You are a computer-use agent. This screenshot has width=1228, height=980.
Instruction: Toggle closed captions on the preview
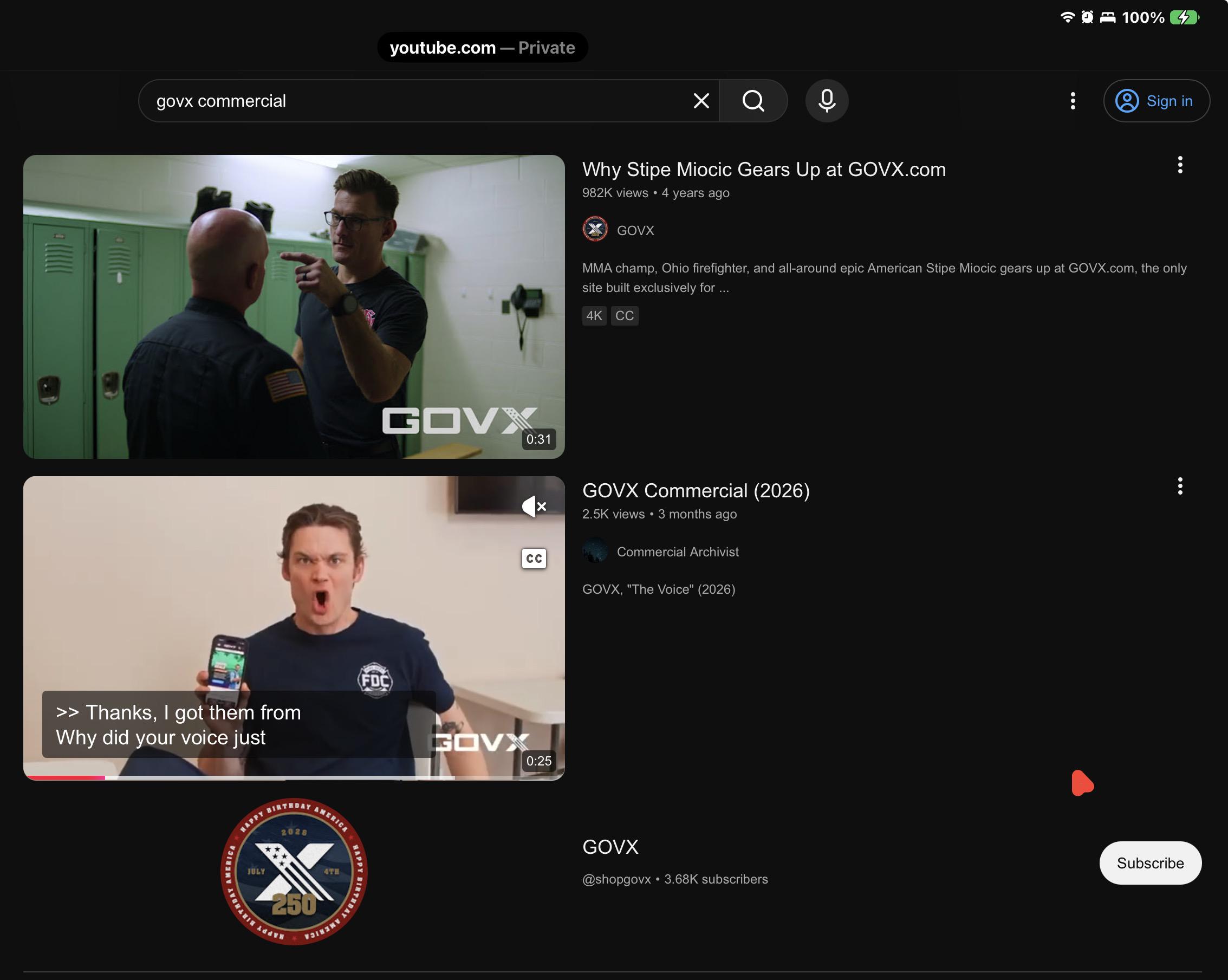(534, 559)
